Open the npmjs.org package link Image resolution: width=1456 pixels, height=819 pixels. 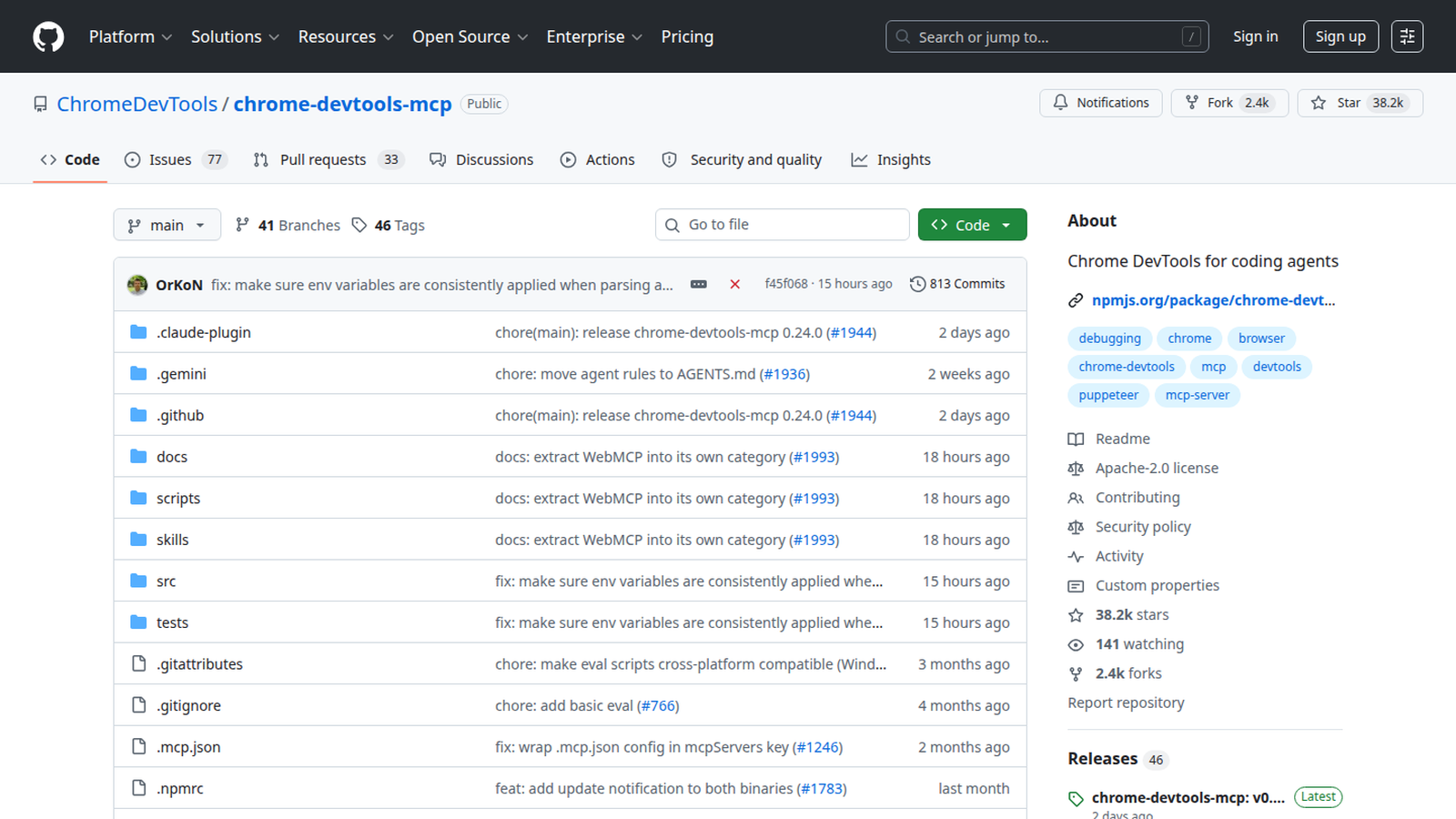[1214, 300]
